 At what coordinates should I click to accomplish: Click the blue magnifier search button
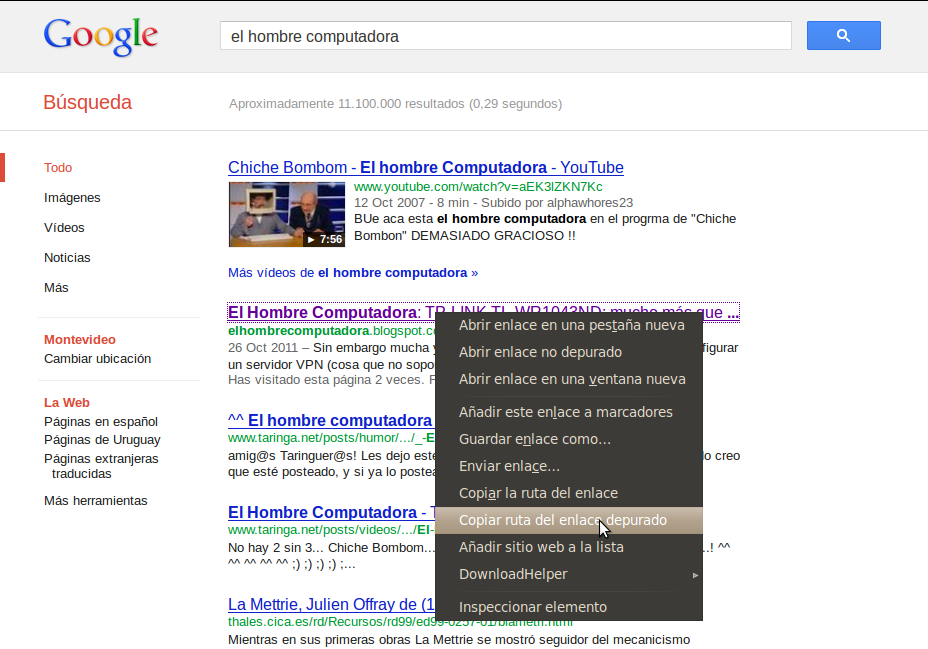[x=843, y=35]
